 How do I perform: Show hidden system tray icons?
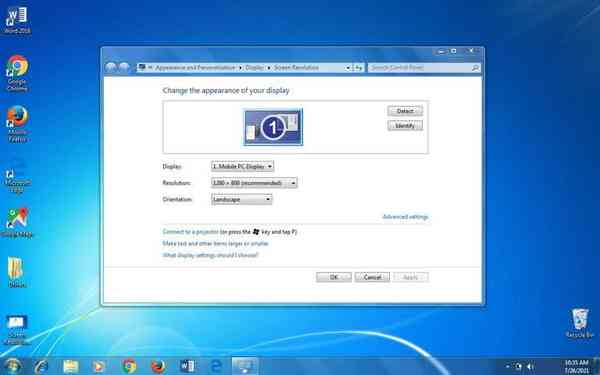pos(507,367)
